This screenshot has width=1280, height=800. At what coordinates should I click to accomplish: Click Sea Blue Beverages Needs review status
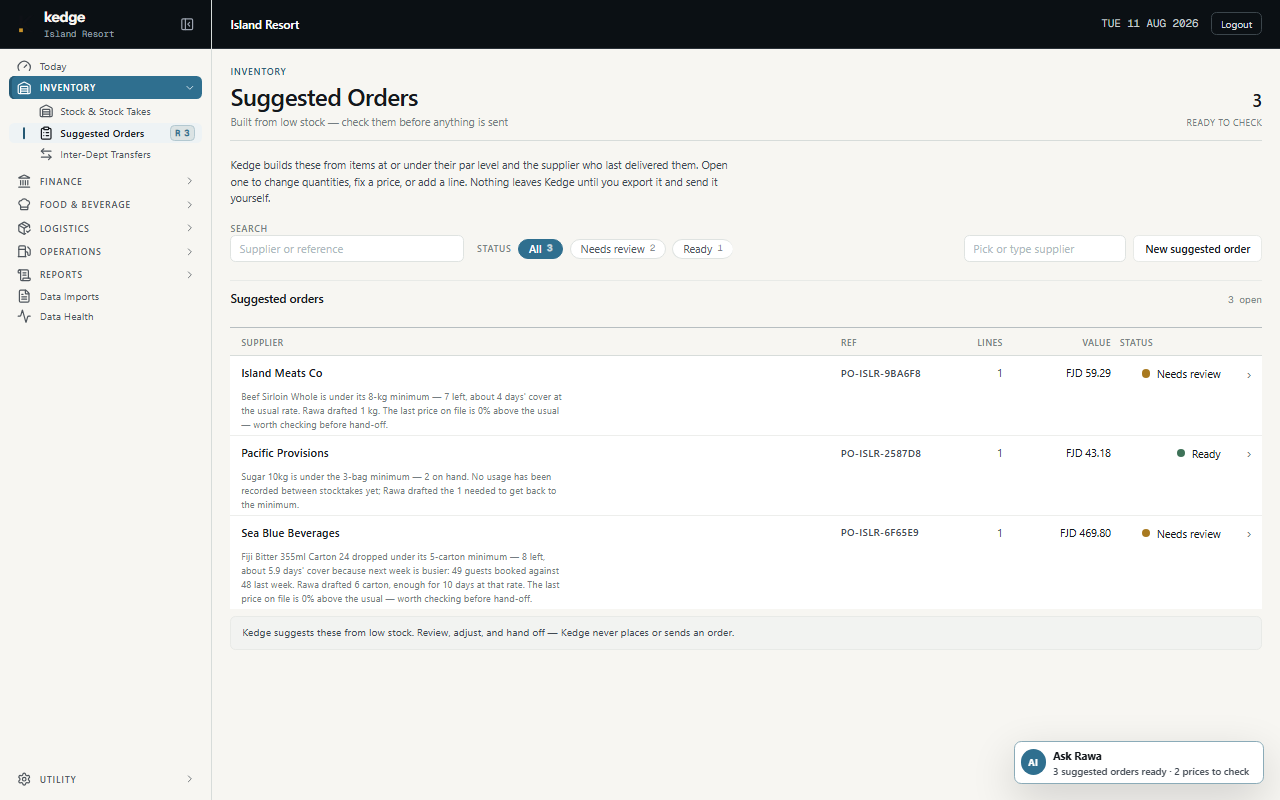(x=1181, y=534)
